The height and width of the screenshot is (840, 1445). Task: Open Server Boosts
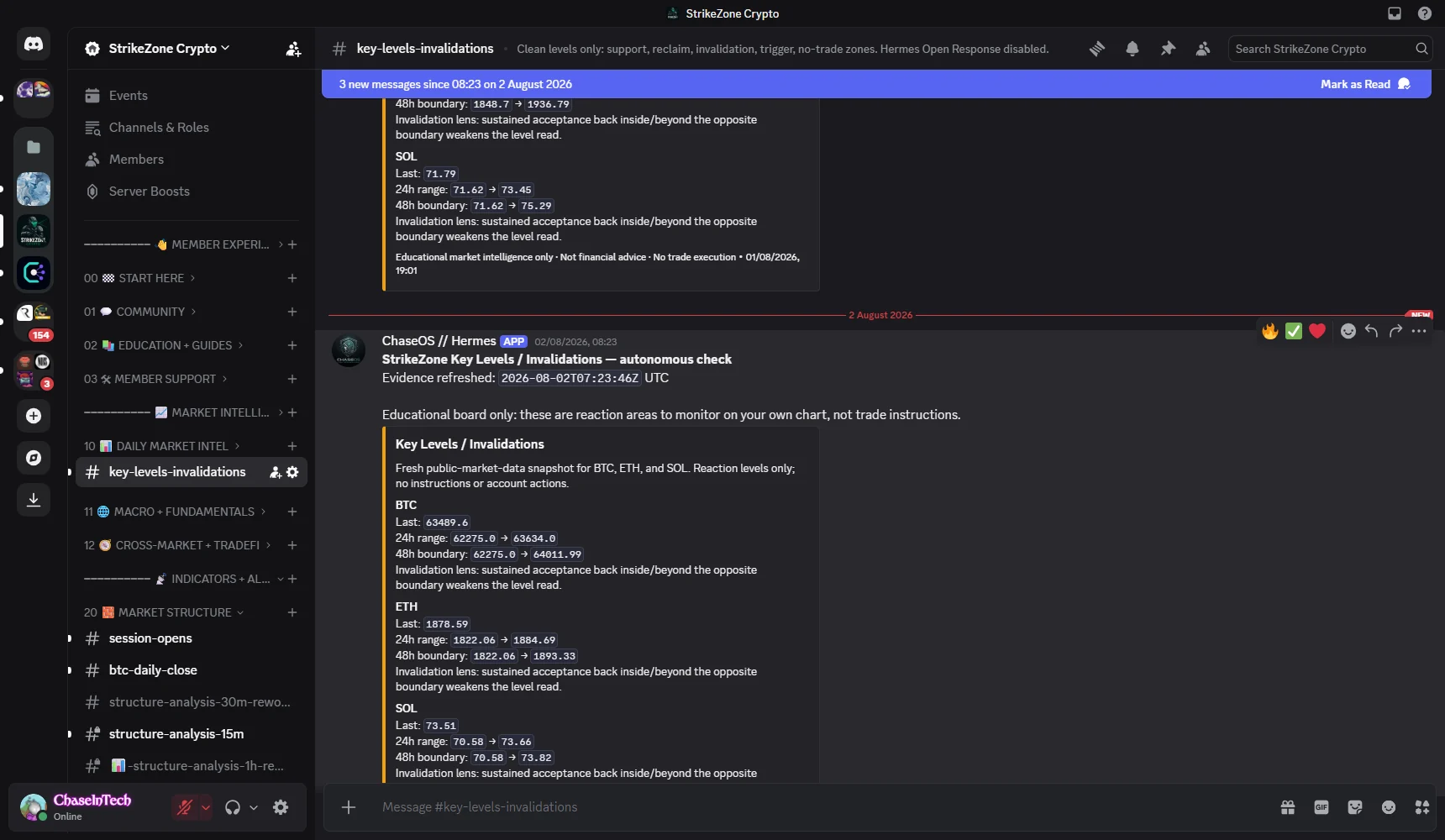pos(192,192)
